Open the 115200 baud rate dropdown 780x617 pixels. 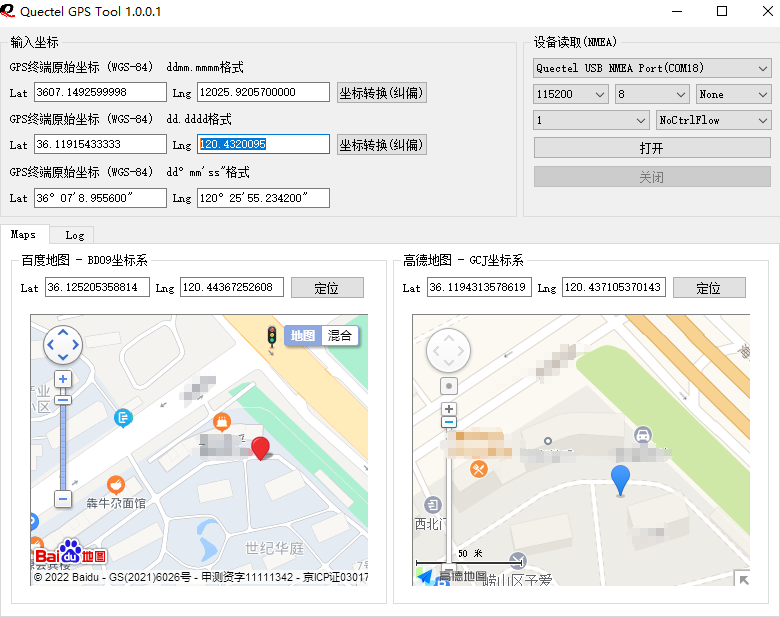pos(571,94)
